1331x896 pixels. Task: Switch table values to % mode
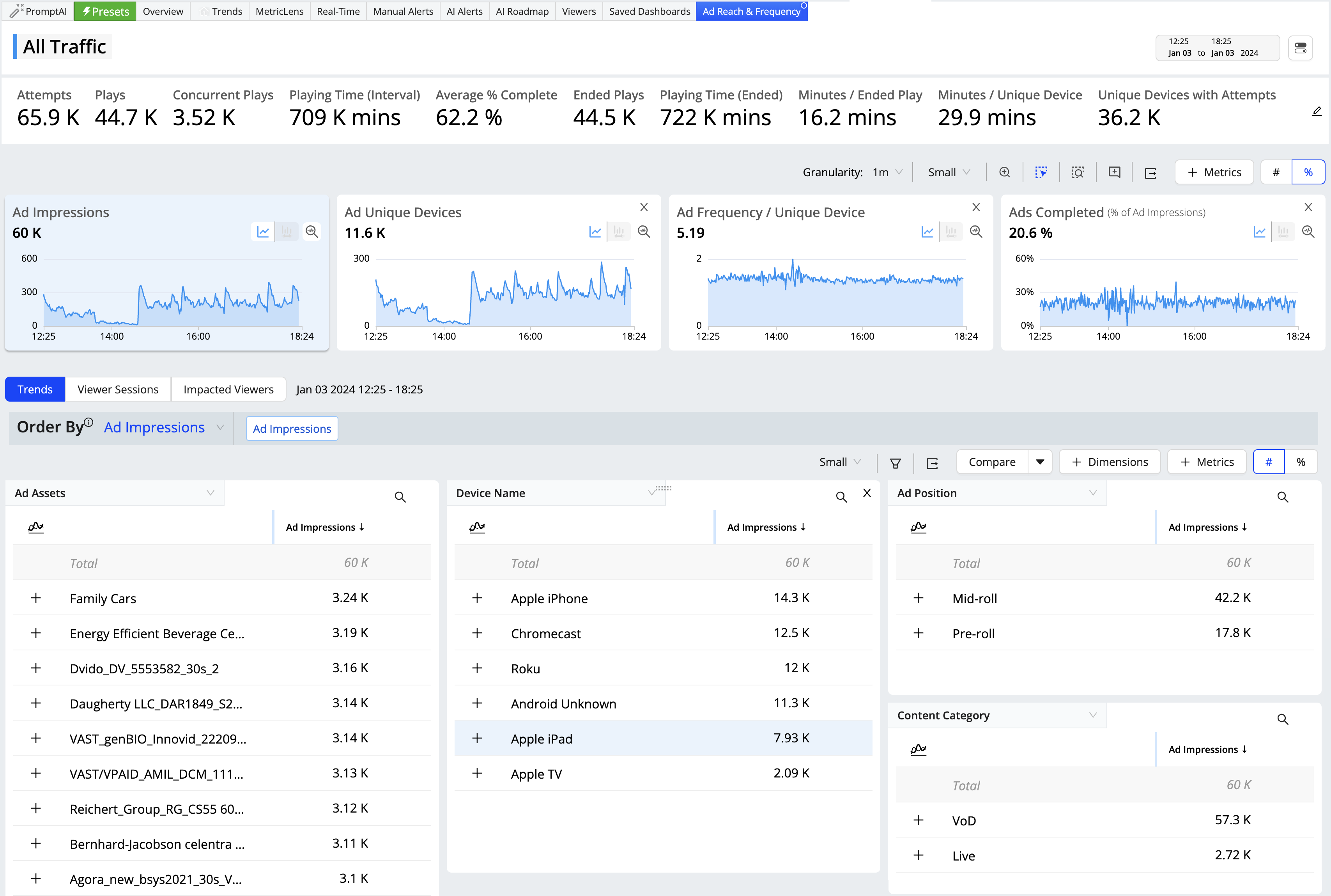pos(1301,462)
